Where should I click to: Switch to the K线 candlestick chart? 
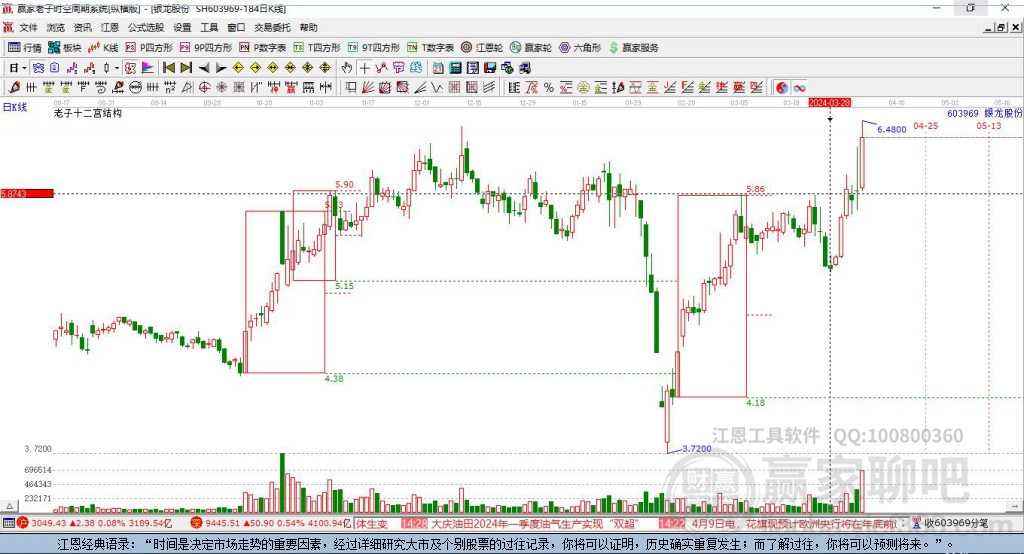(103, 48)
